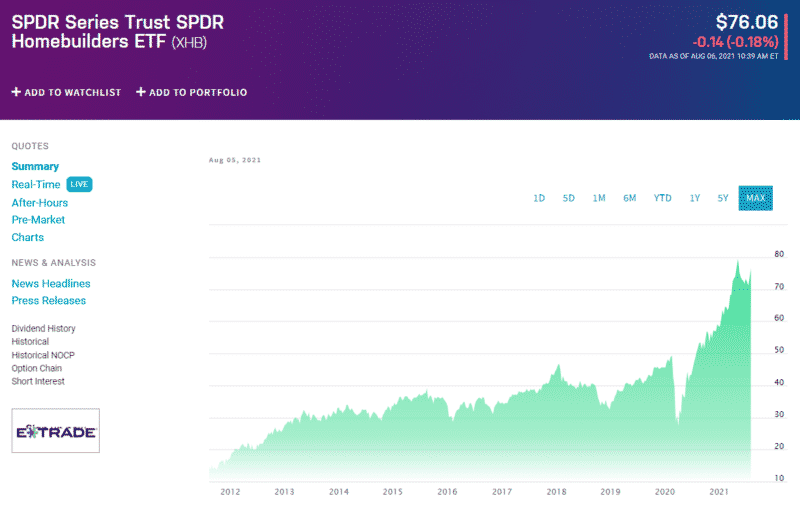Switch chart to 6M range
This screenshot has height=505, width=800.
pos(630,198)
